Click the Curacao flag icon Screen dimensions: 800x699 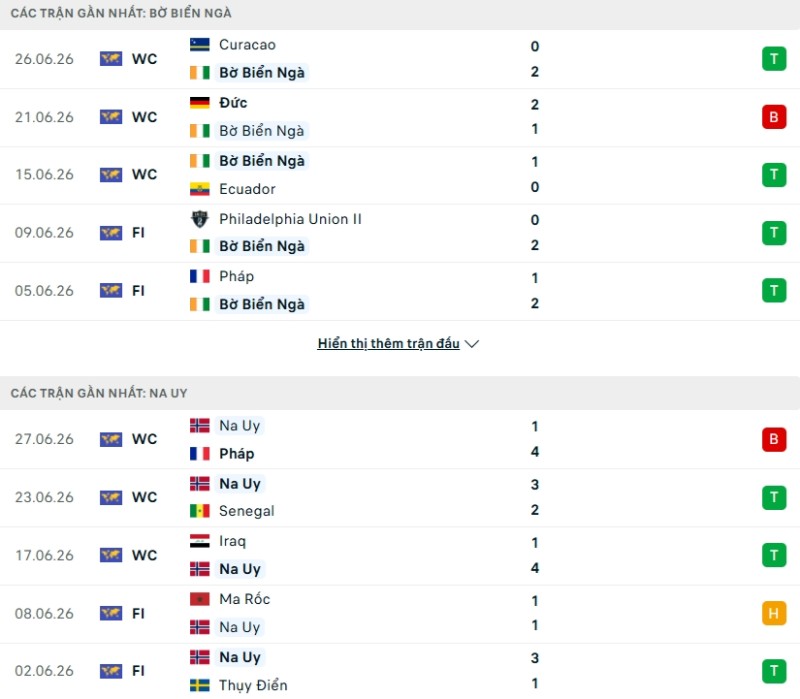(199, 44)
